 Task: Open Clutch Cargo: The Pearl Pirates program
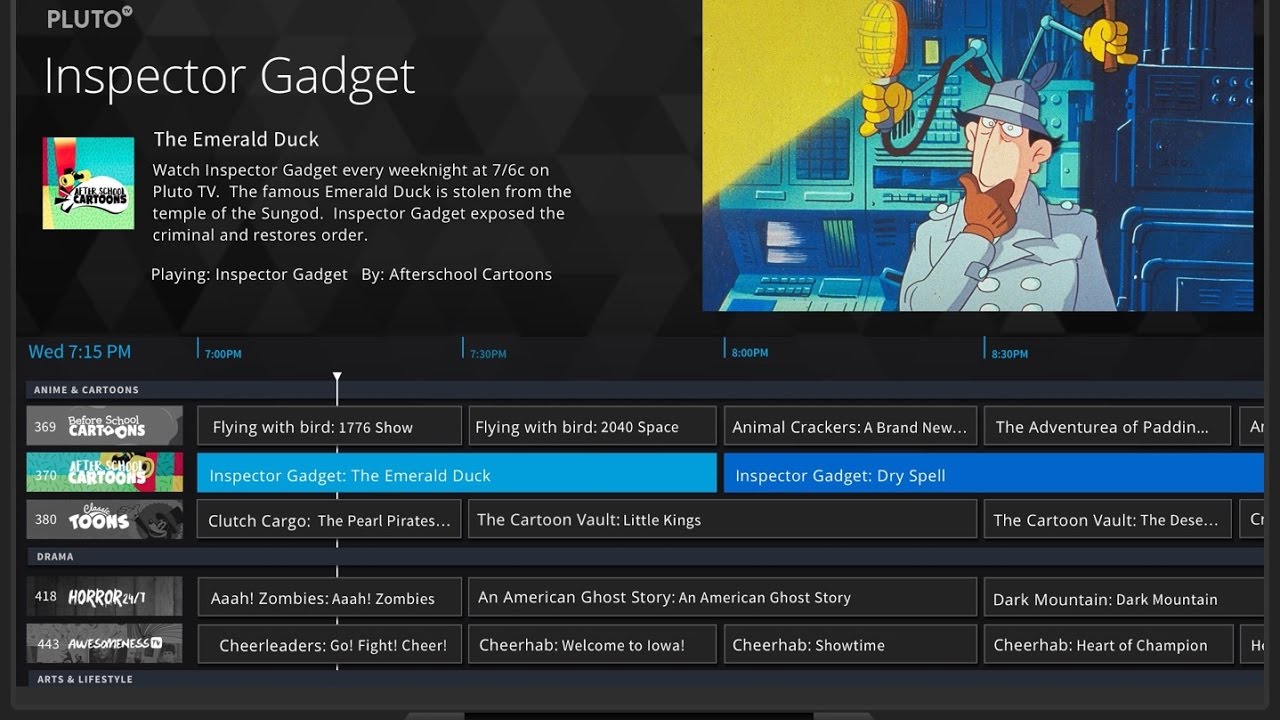[329, 520]
